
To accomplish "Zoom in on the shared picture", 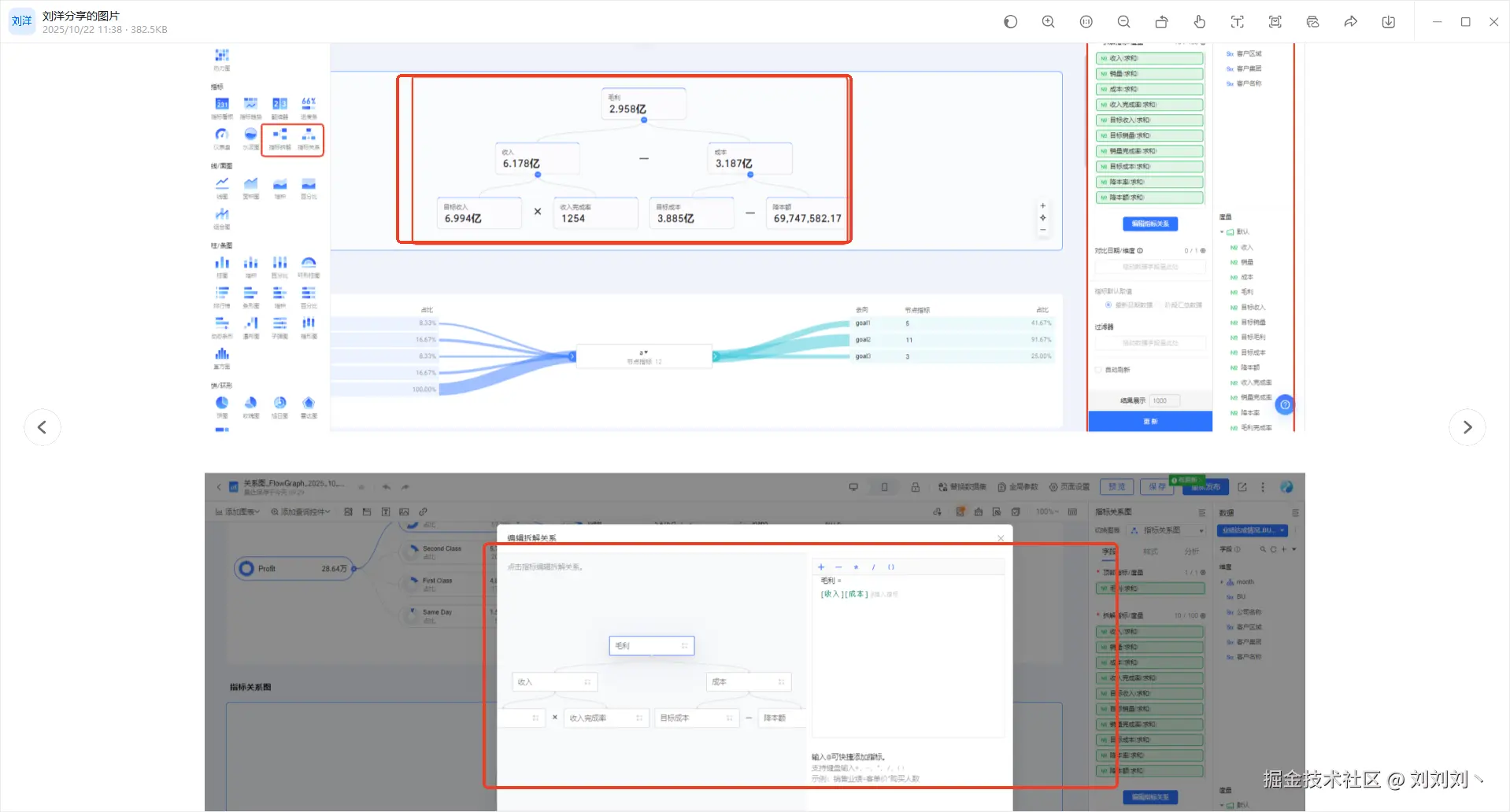I will 1048,22.
